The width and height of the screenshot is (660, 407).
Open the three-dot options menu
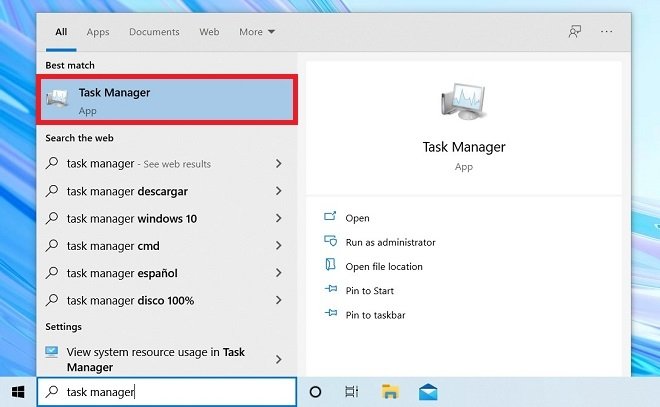[607, 32]
